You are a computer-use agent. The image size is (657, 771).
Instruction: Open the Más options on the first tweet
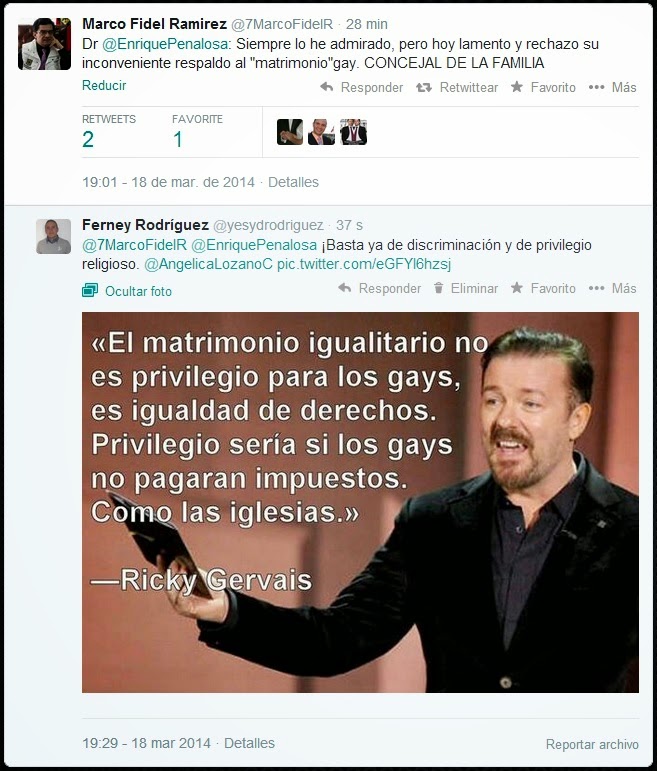point(612,88)
